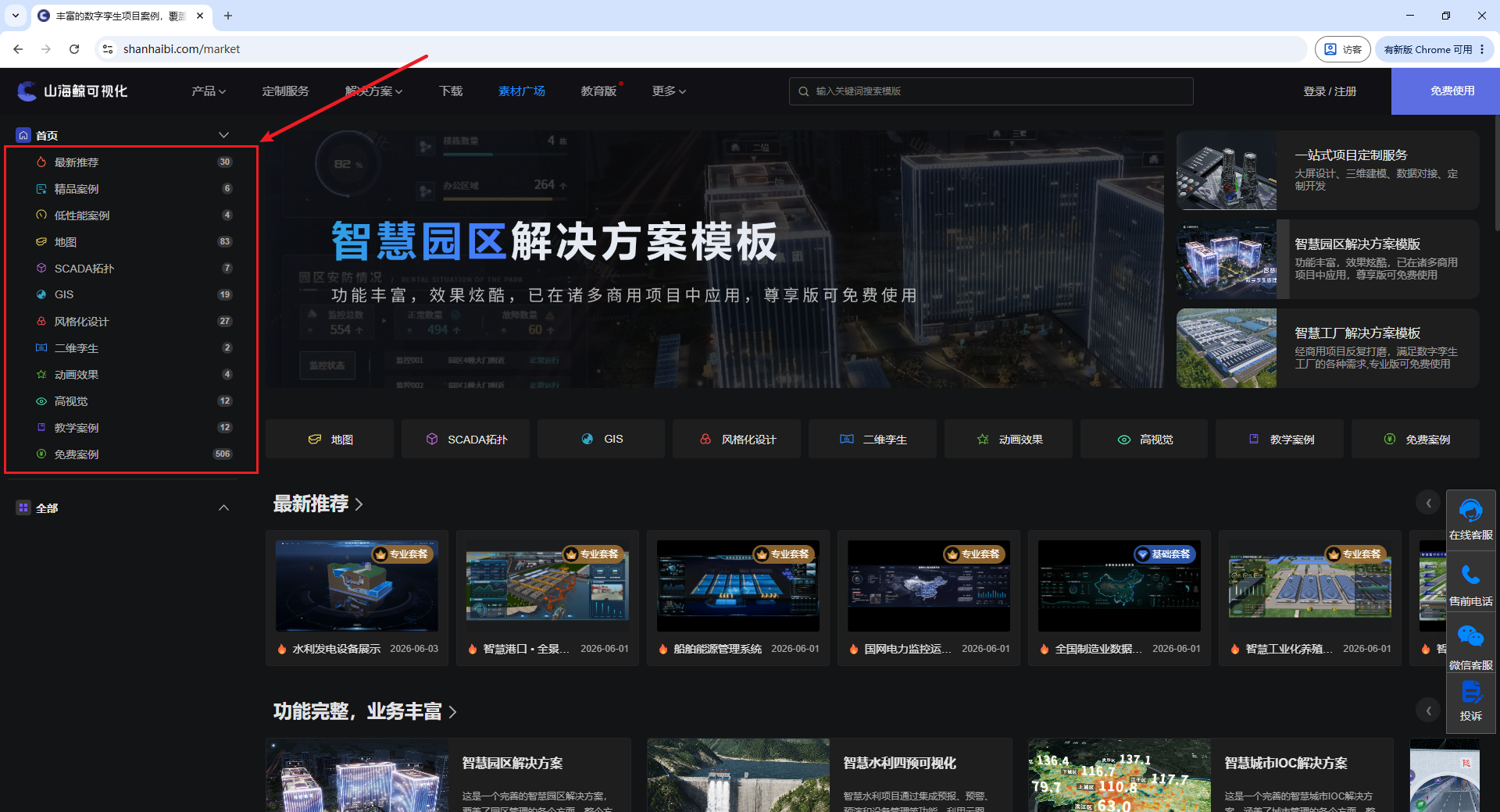Select the 动画效果 category tab
Image resolution: width=1500 pixels, height=812 pixels.
1009,439
